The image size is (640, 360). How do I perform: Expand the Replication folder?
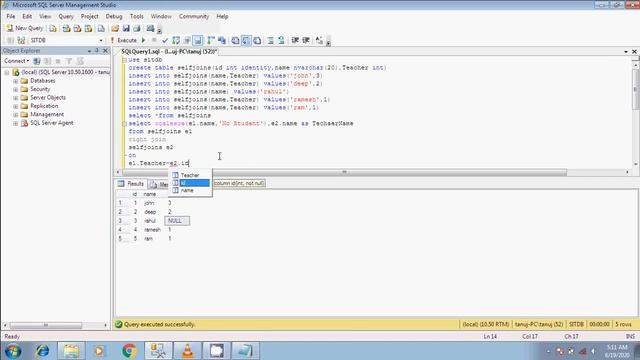16,106
